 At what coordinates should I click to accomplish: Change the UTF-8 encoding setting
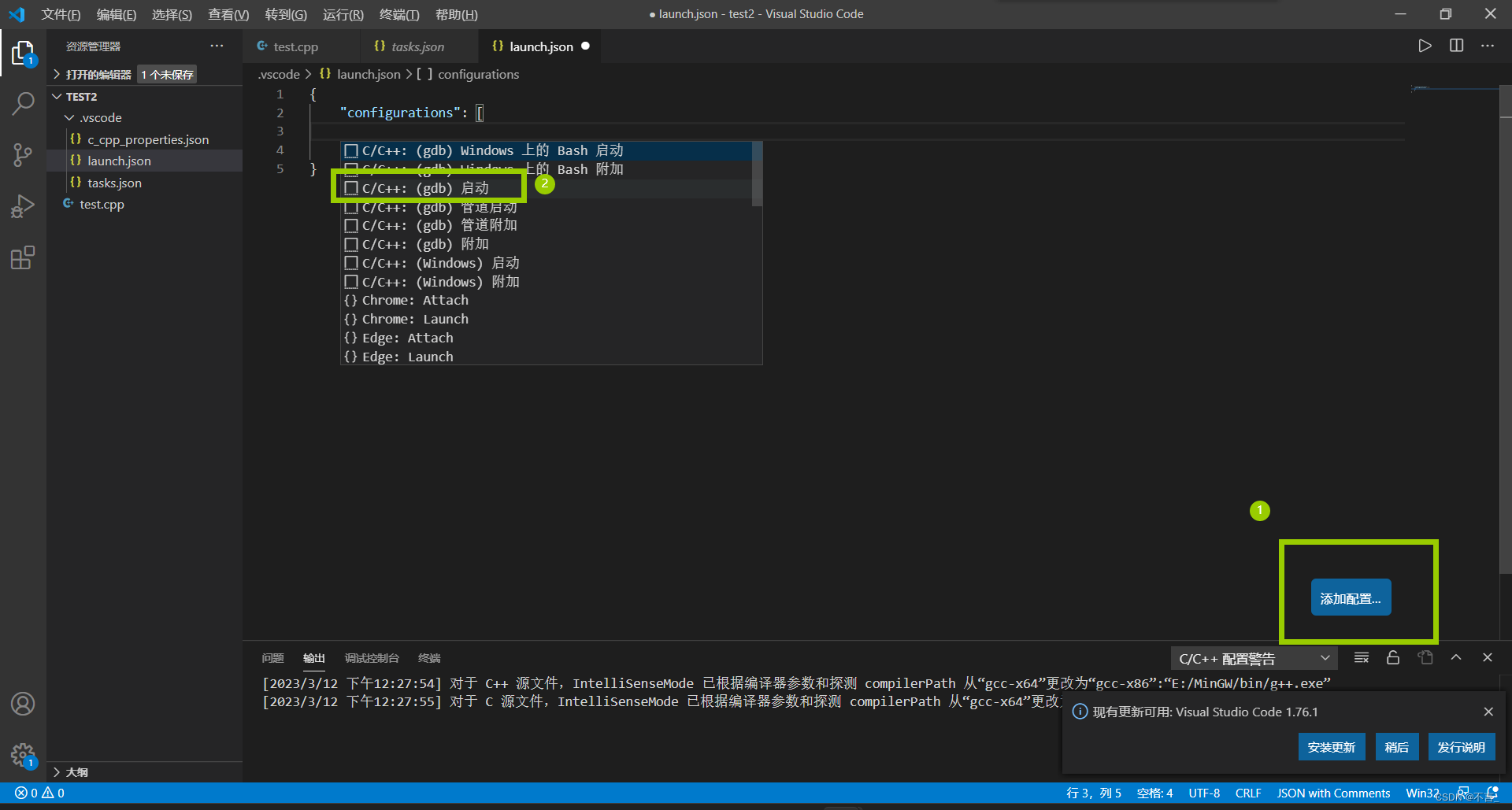pos(1204,793)
